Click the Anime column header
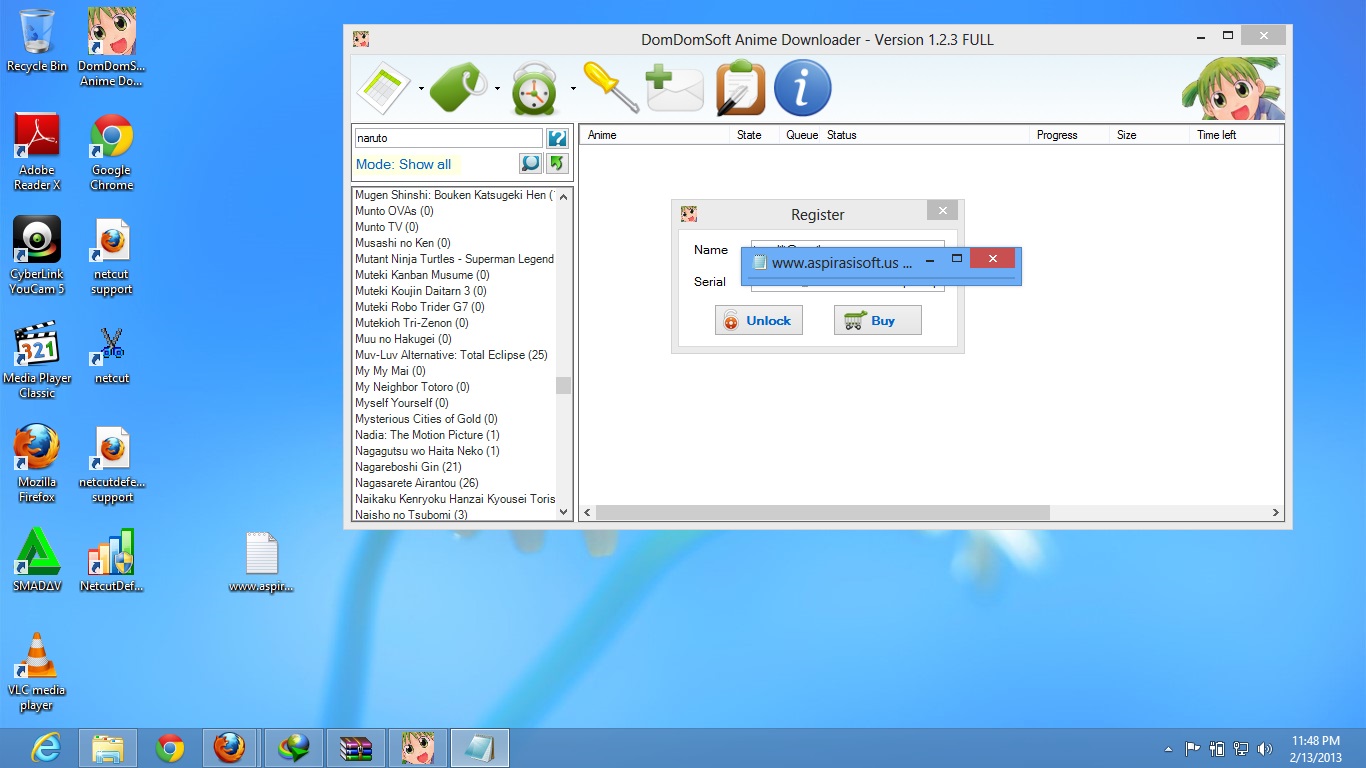This screenshot has height=768, width=1366. [x=655, y=135]
